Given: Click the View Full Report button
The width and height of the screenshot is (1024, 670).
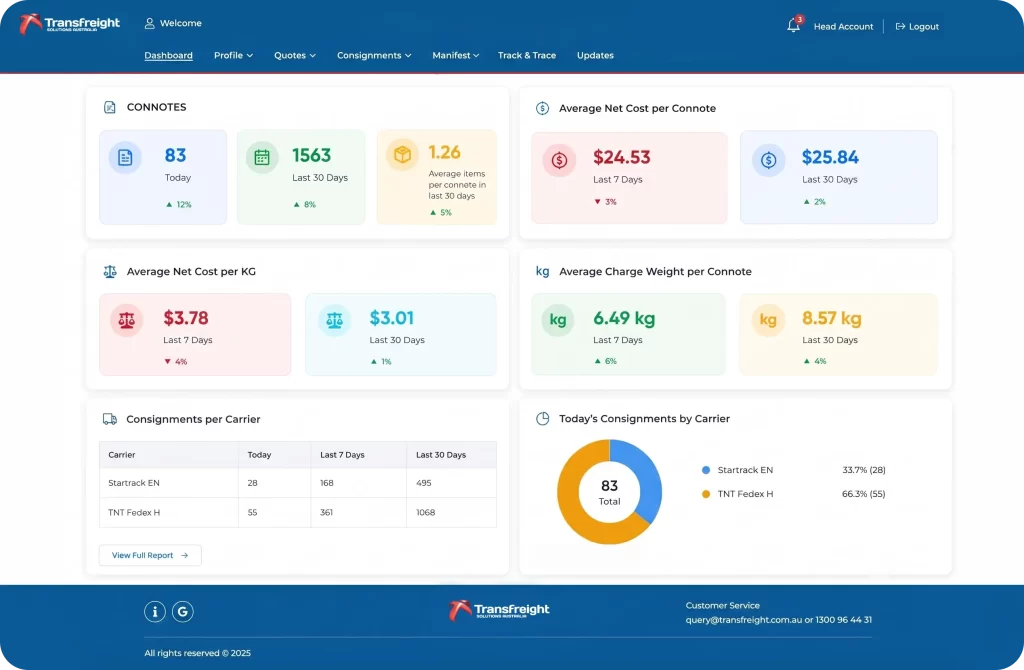Looking at the screenshot, I should coord(150,555).
